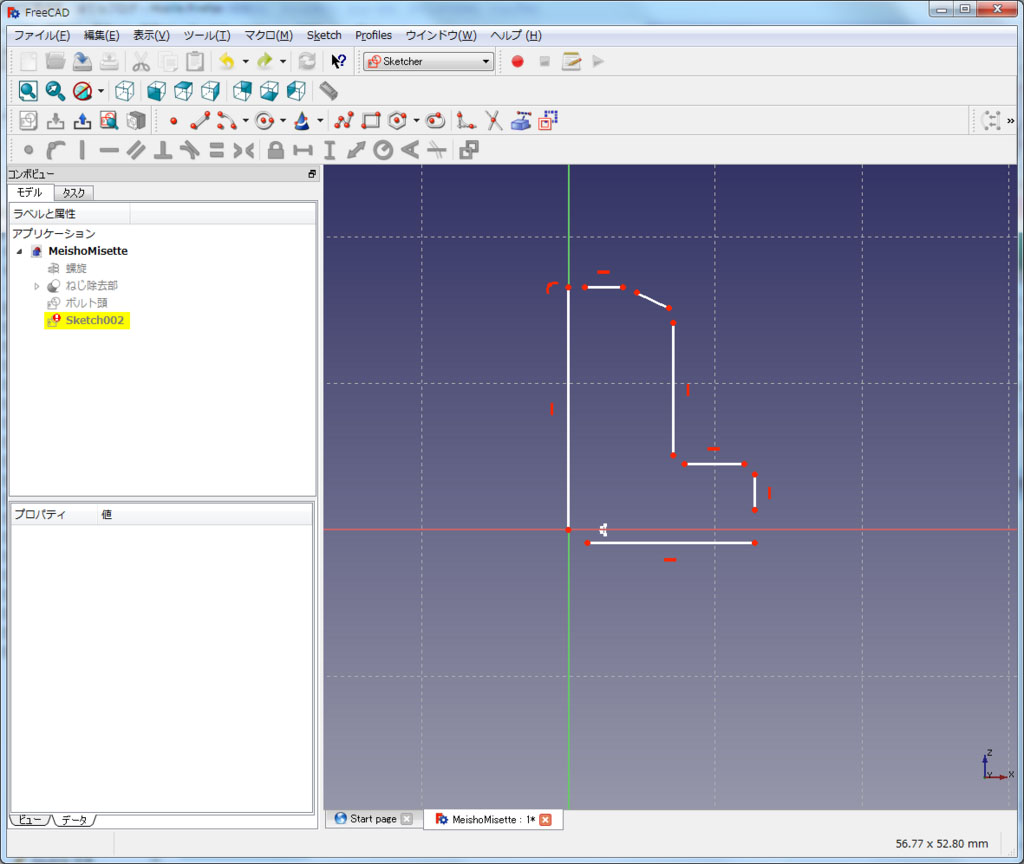Click the View sketch magnifier icon
This screenshot has height=864, width=1024.
(x=109, y=121)
